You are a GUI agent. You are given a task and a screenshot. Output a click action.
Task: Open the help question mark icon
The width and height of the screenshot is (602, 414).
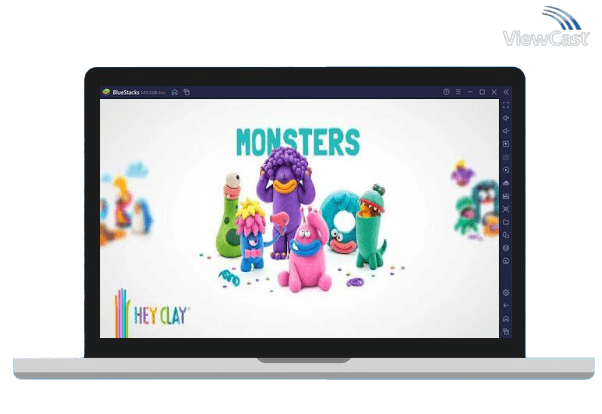click(x=446, y=92)
